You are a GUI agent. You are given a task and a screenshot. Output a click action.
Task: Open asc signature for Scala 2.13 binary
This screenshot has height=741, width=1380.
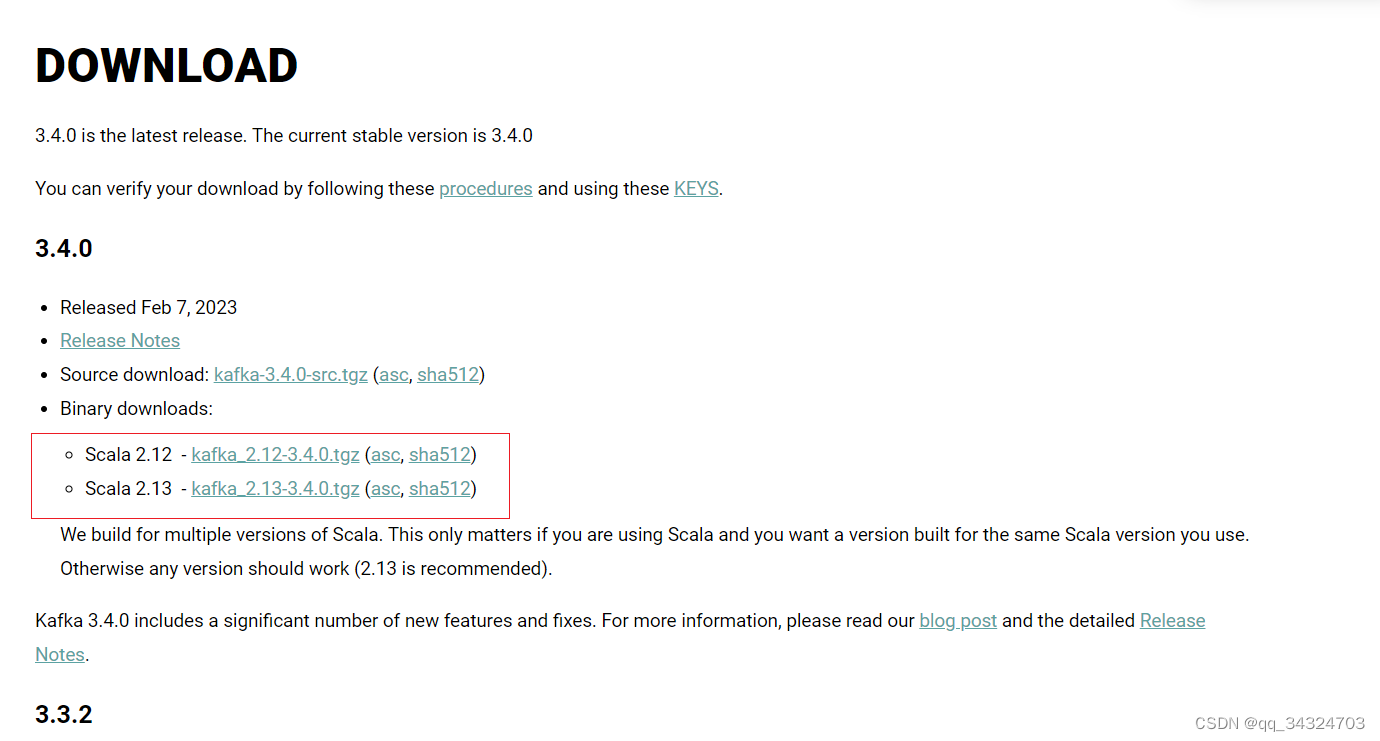[x=385, y=488]
